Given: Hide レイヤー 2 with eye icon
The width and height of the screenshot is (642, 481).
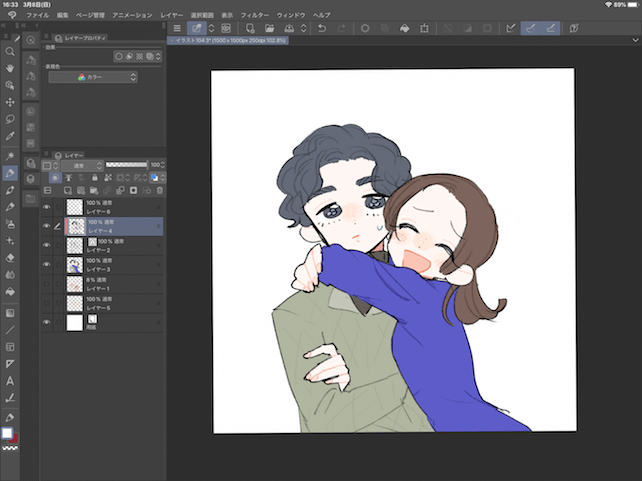Looking at the screenshot, I should coord(47,245).
